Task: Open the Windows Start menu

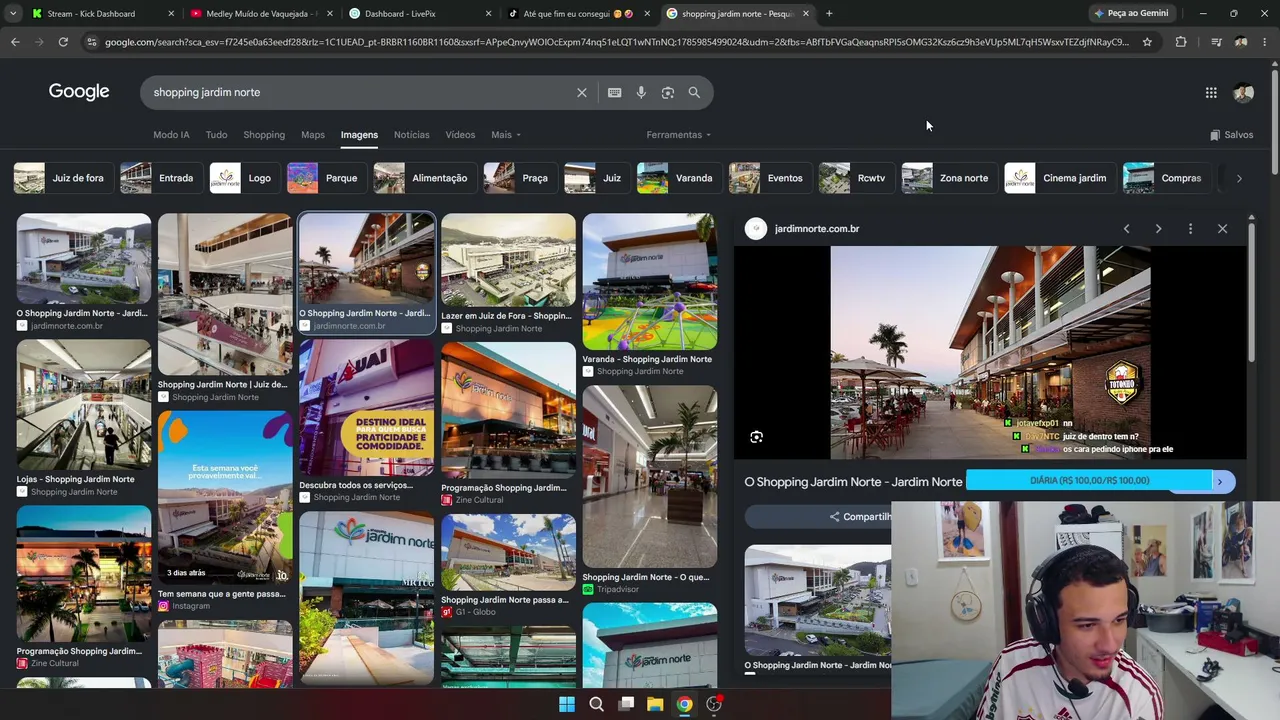Action: tap(567, 704)
